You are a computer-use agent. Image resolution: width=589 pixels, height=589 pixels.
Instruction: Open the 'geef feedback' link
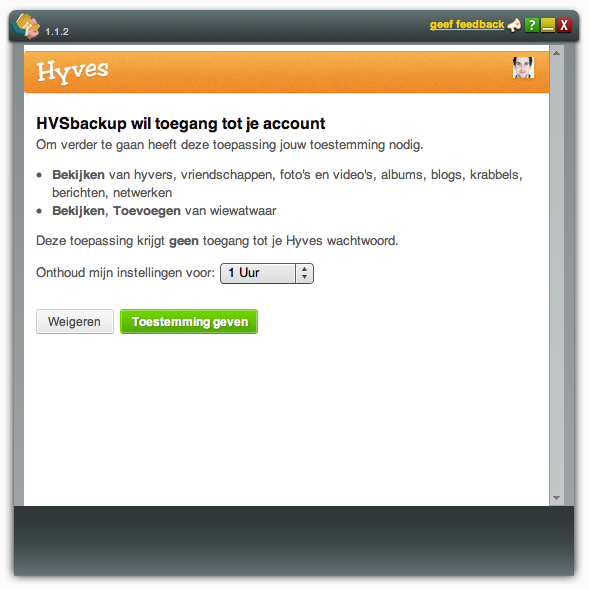(467, 25)
